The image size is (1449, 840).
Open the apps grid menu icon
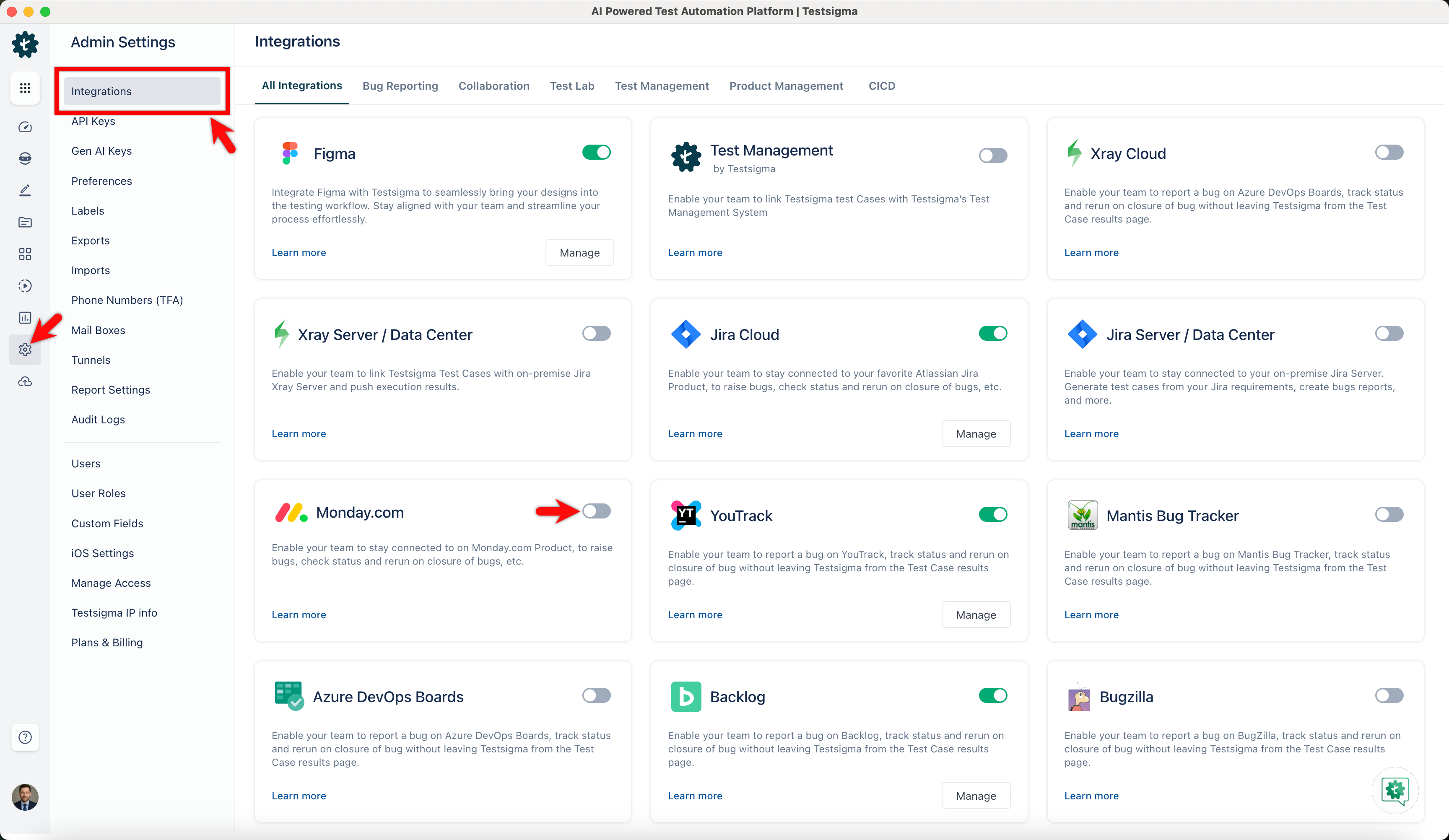pos(25,88)
